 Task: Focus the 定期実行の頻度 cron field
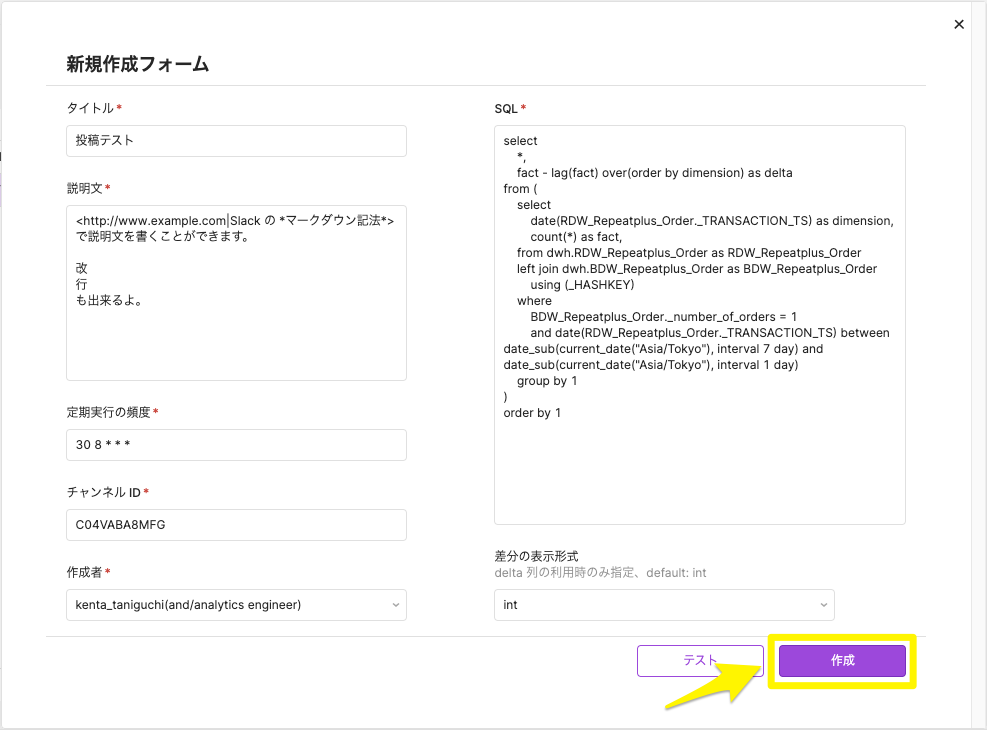(x=236, y=445)
